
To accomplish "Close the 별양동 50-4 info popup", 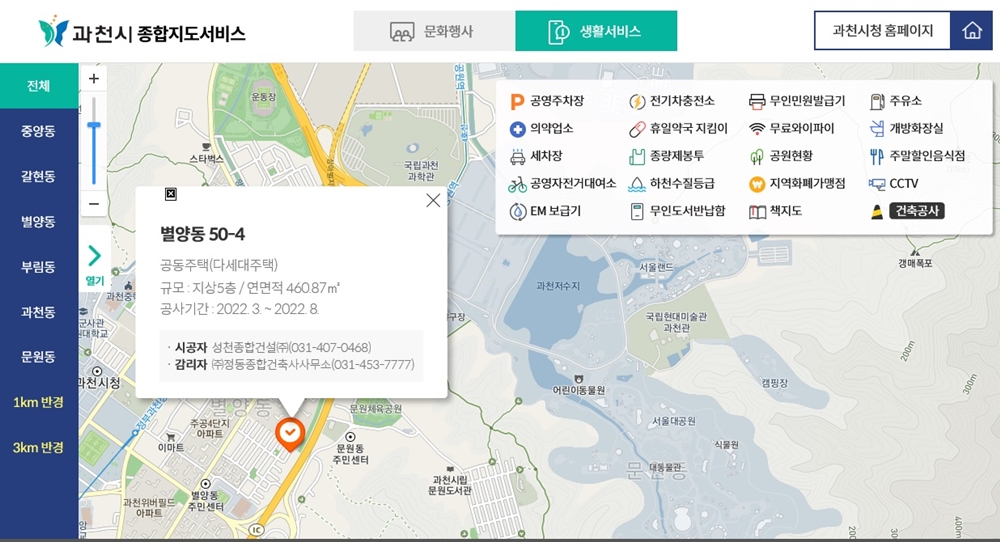I will coord(433,200).
